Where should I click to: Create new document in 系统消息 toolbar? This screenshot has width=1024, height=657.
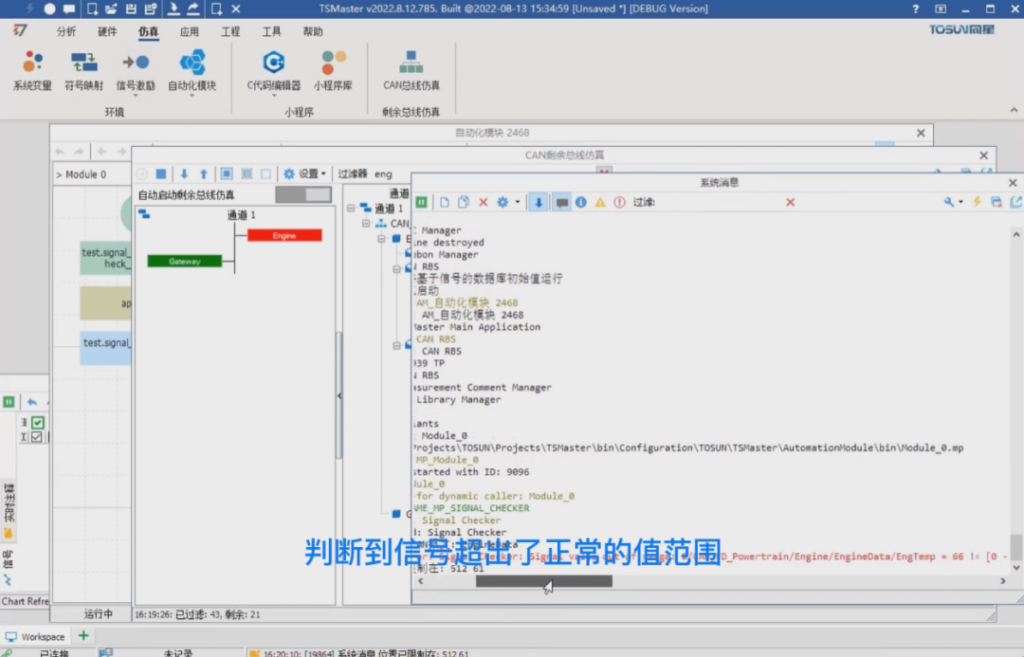coord(444,202)
